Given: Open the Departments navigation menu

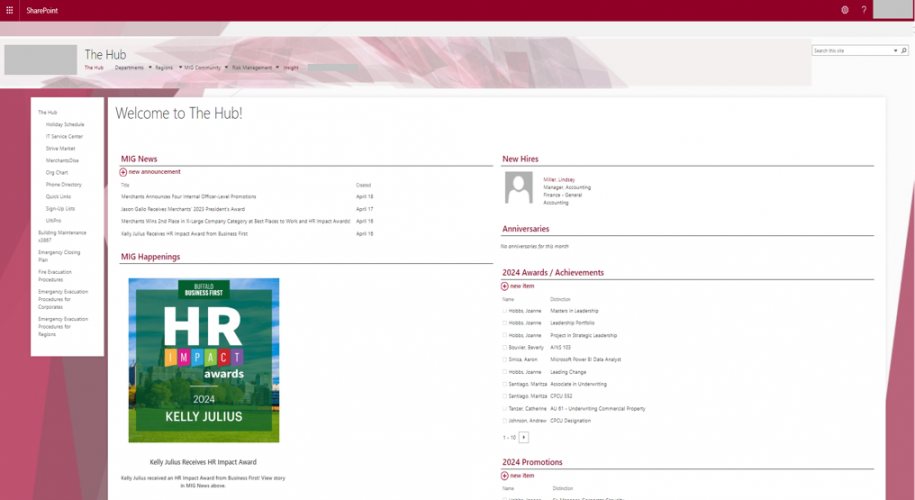Looking at the screenshot, I should tap(129, 68).
